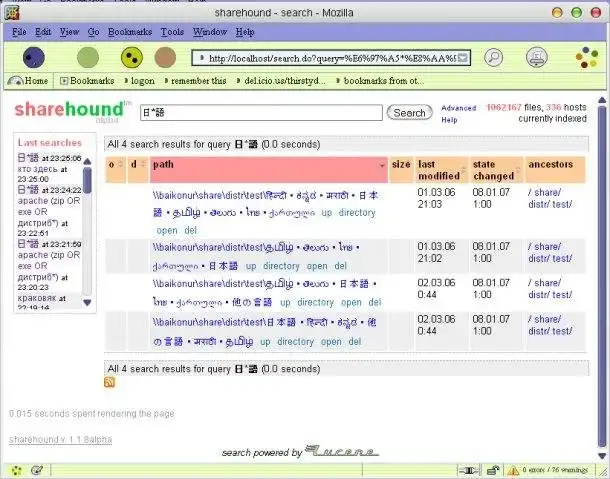Click the yellow reload circle icon
This screenshot has height=479, width=610.
pyautogui.click(x=132, y=58)
